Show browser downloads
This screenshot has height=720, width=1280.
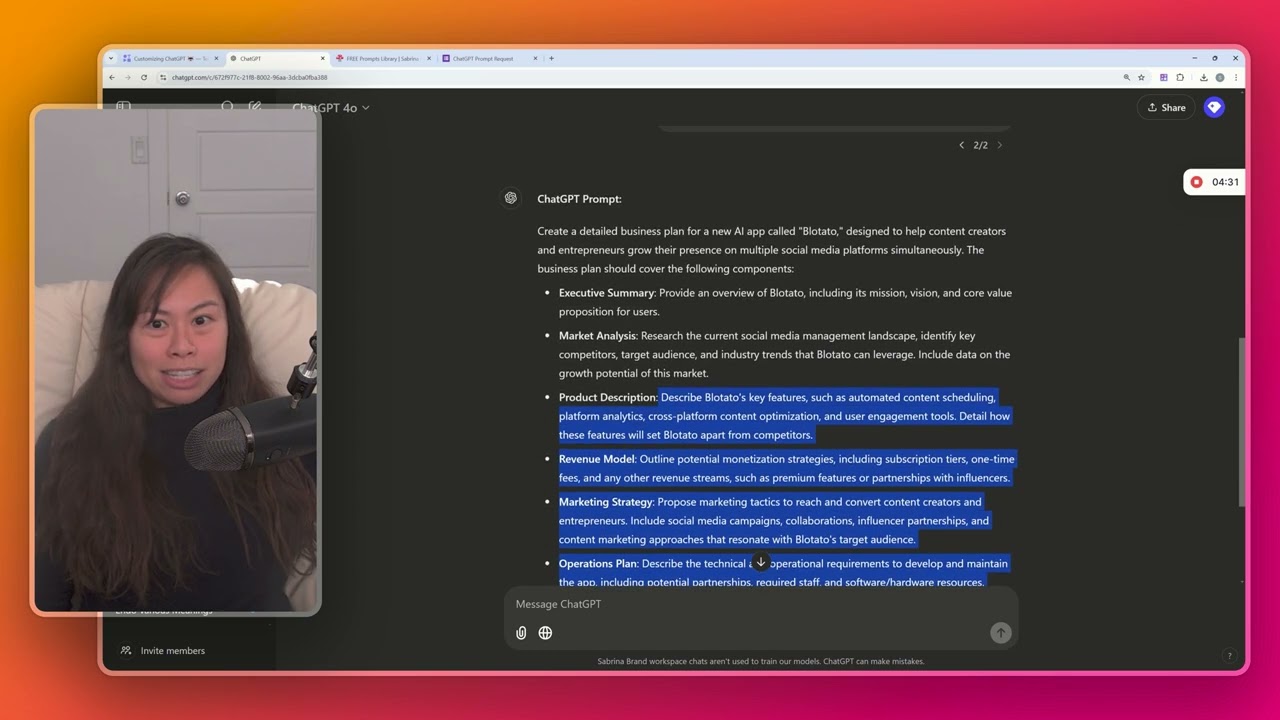(1203, 77)
